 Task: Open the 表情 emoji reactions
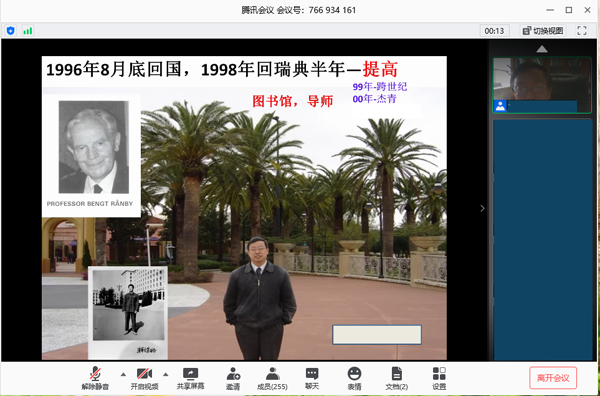click(354, 378)
